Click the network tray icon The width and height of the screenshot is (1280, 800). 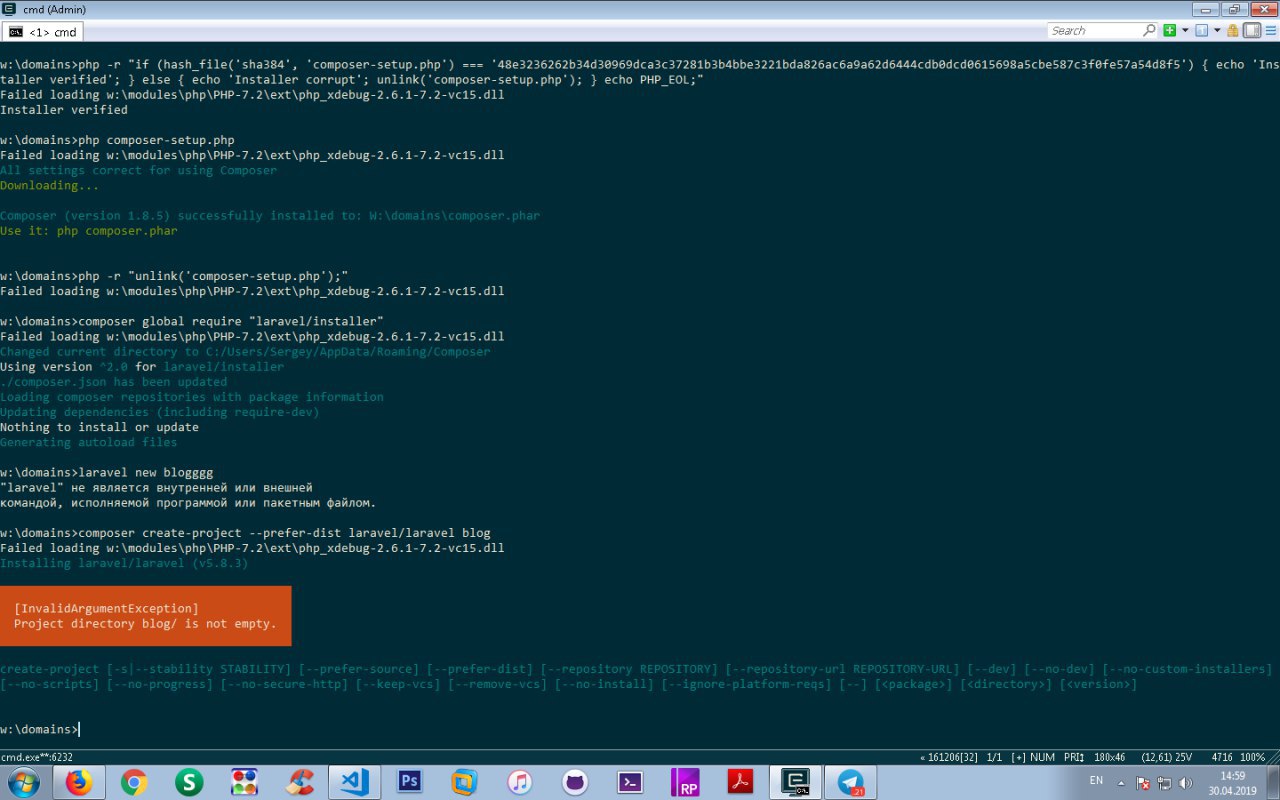tap(1165, 783)
